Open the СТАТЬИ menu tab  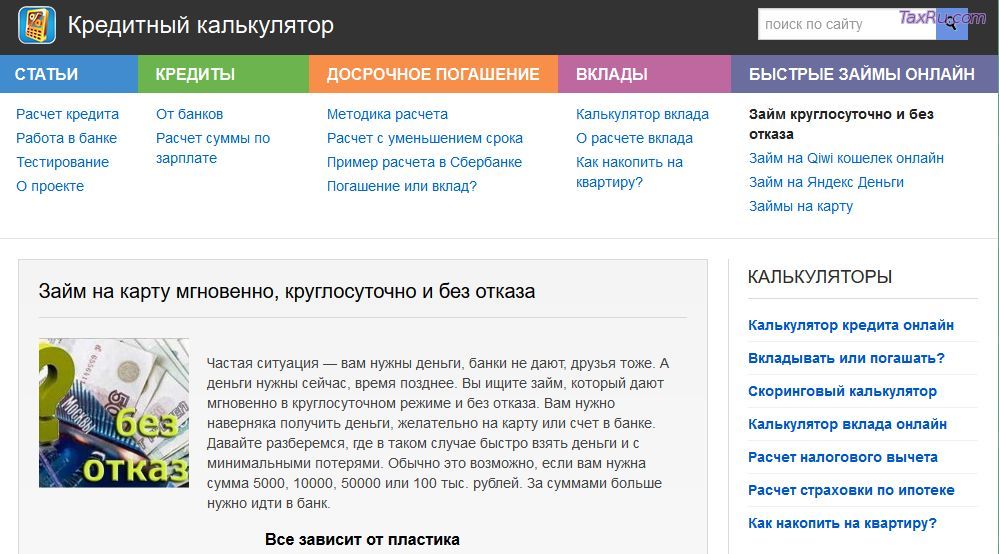(69, 74)
